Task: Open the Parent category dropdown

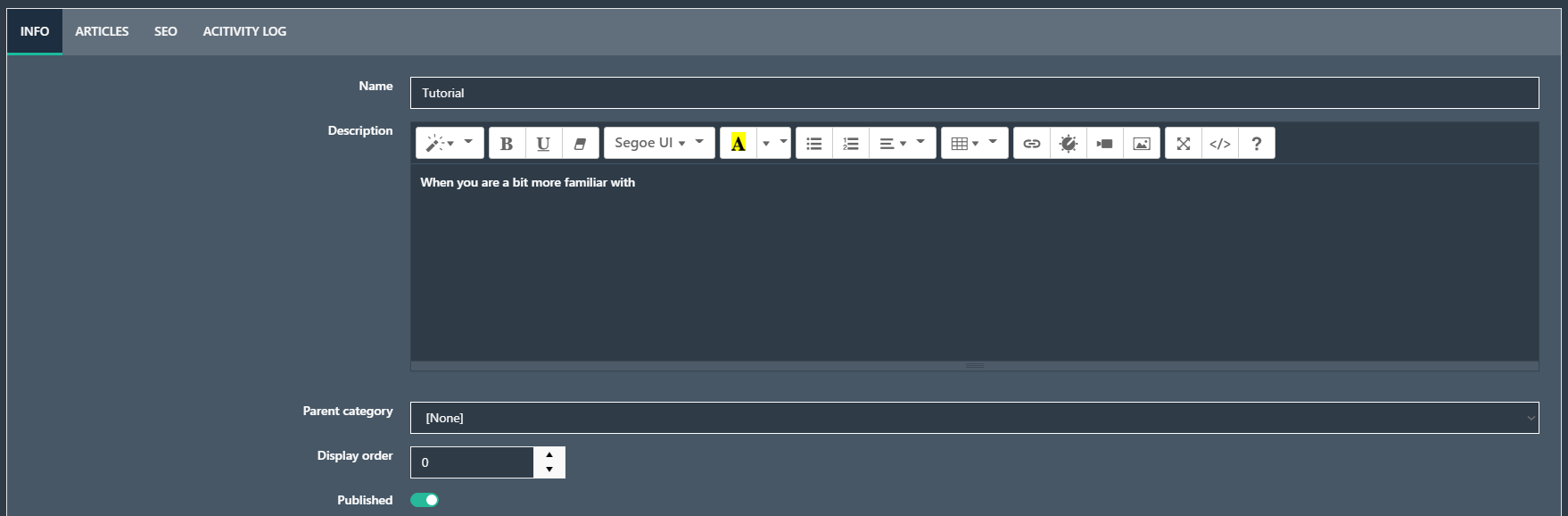Action: 974,418
